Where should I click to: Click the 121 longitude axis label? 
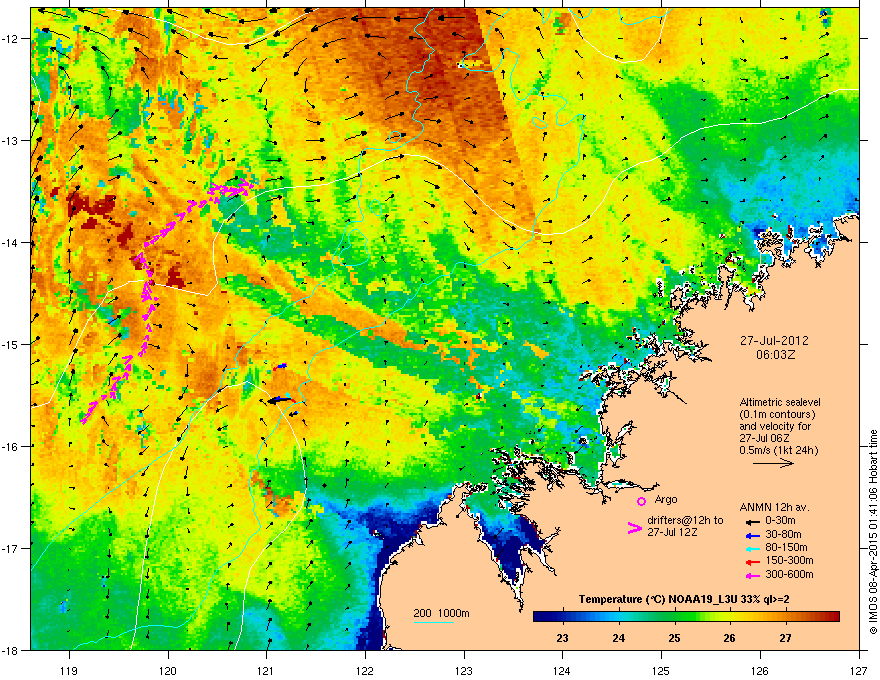pyautogui.click(x=266, y=670)
